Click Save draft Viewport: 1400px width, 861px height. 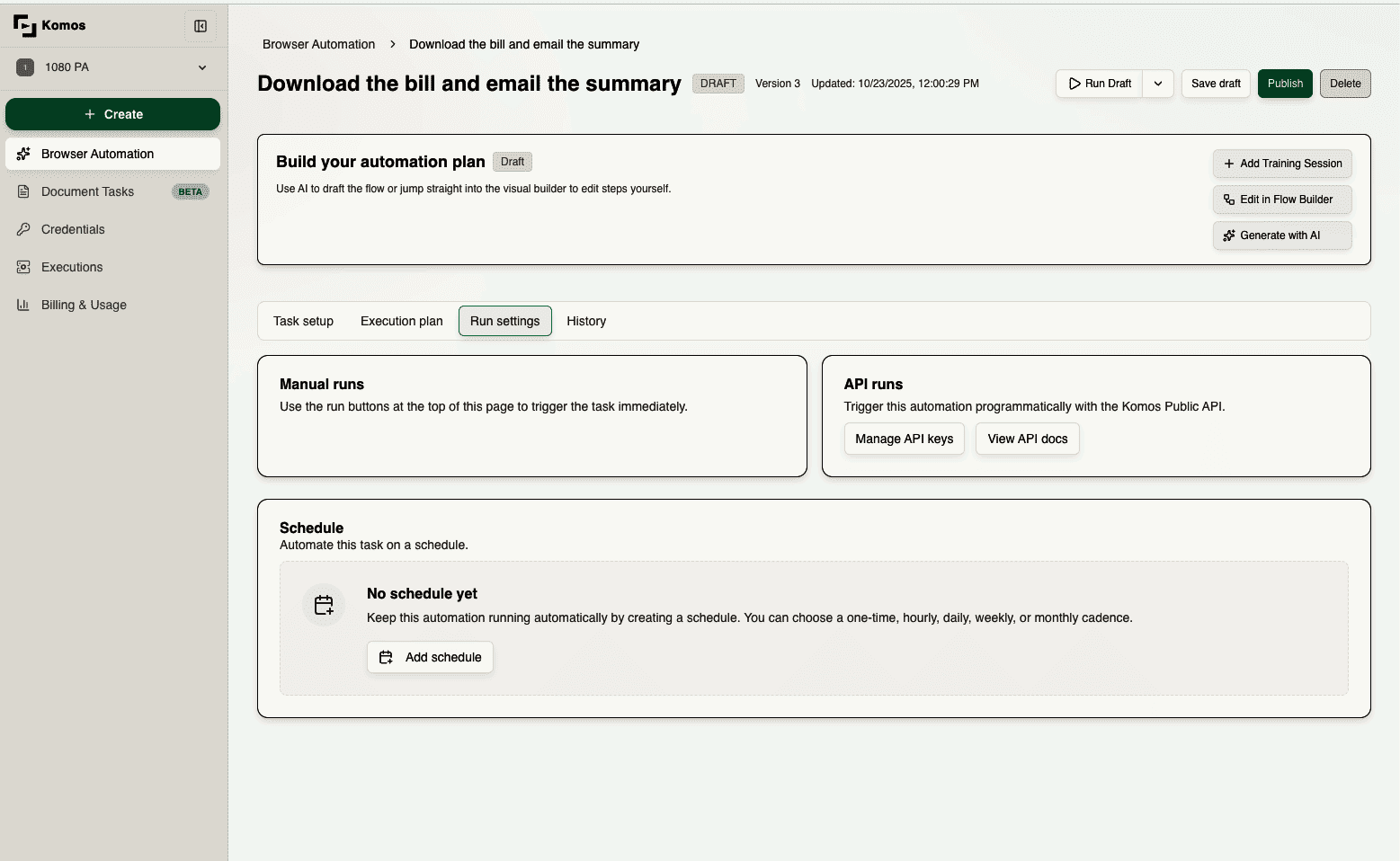(x=1216, y=84)
